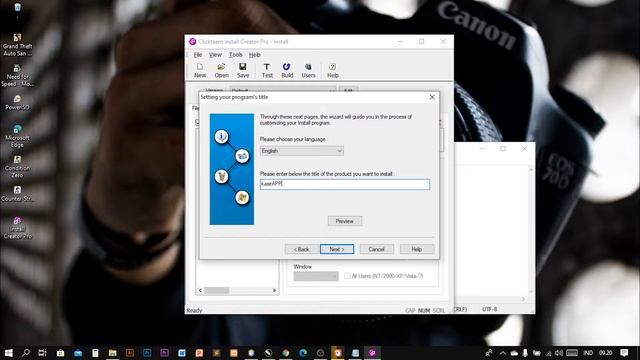Select the Grand Theft Auto San desktop shortcut
Viewport: 640px width, 360px height.
click(x=17, y=45)
